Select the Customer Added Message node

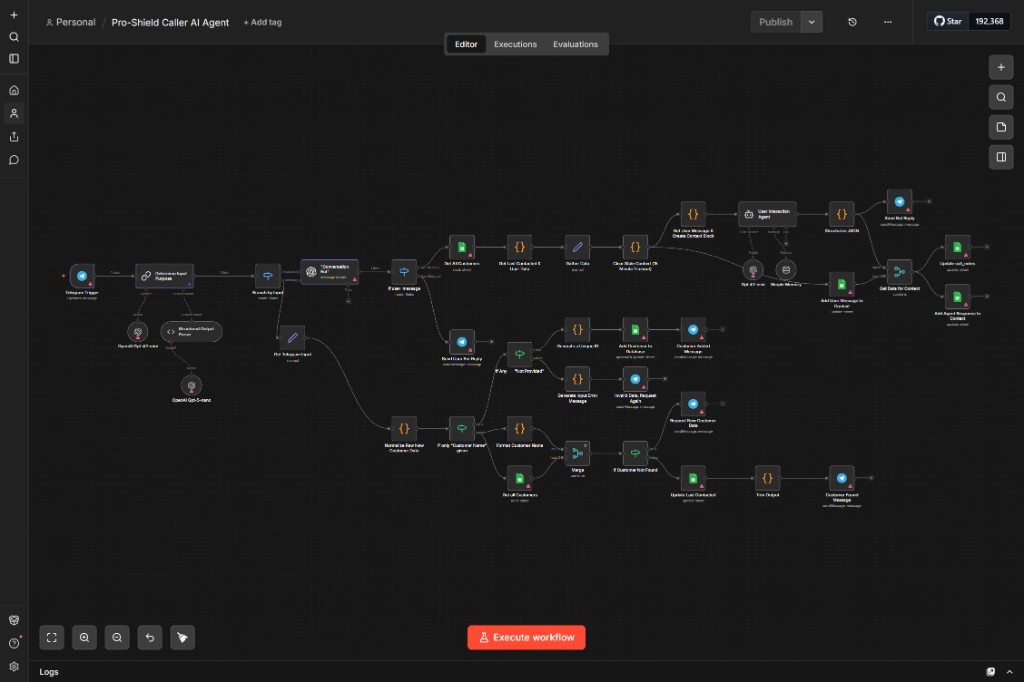click(693, 329)
